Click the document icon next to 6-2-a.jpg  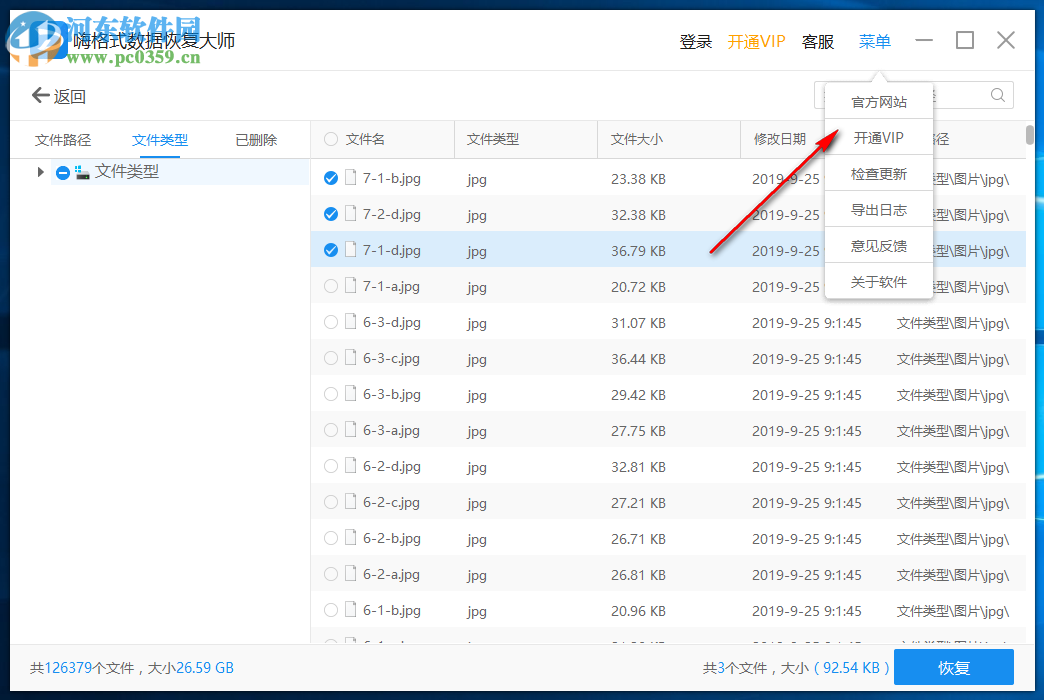click(x=350, y=574)
